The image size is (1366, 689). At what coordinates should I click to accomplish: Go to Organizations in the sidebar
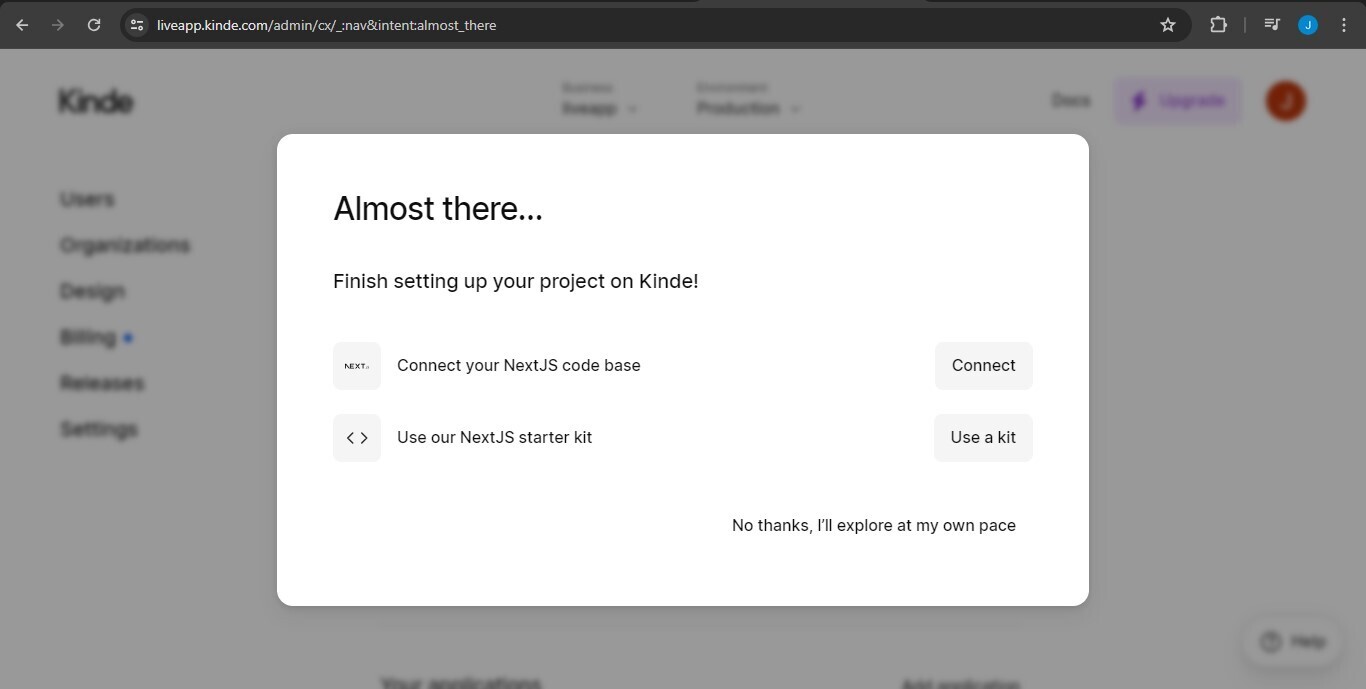pyautogui.click(x=125, y=246)
